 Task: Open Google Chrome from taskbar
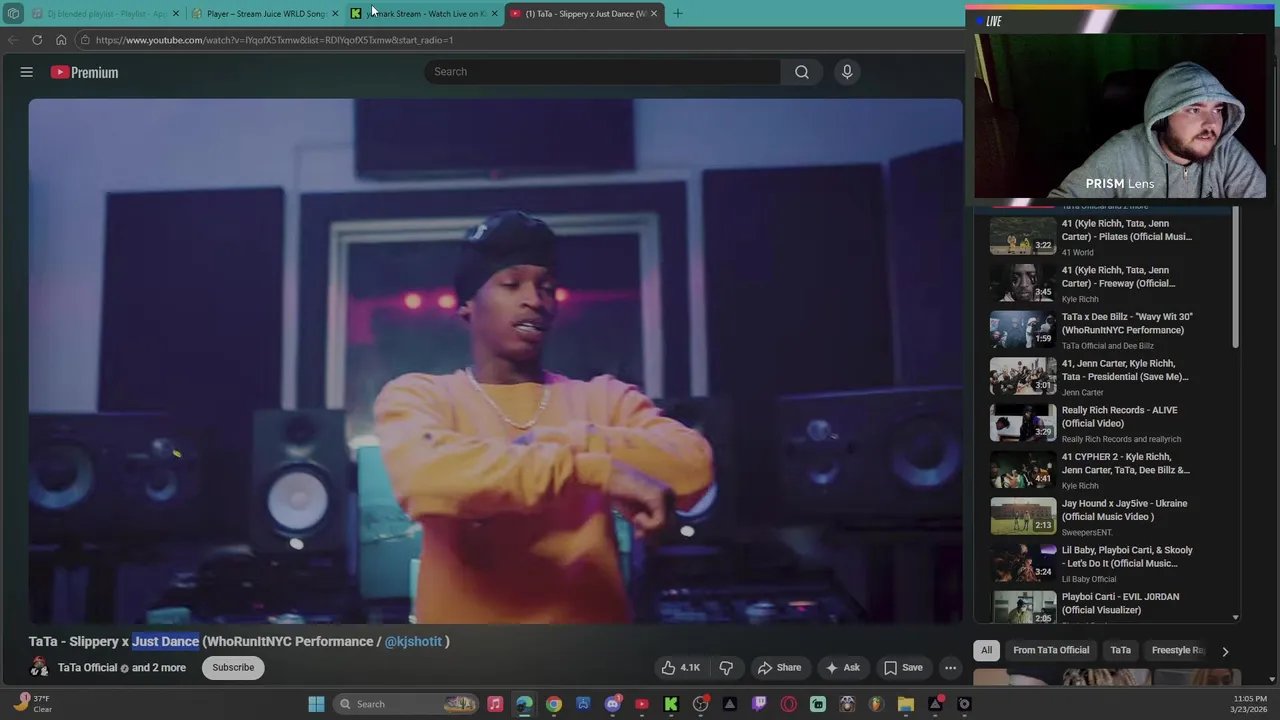pyautogui.click(x=553, y=704)
